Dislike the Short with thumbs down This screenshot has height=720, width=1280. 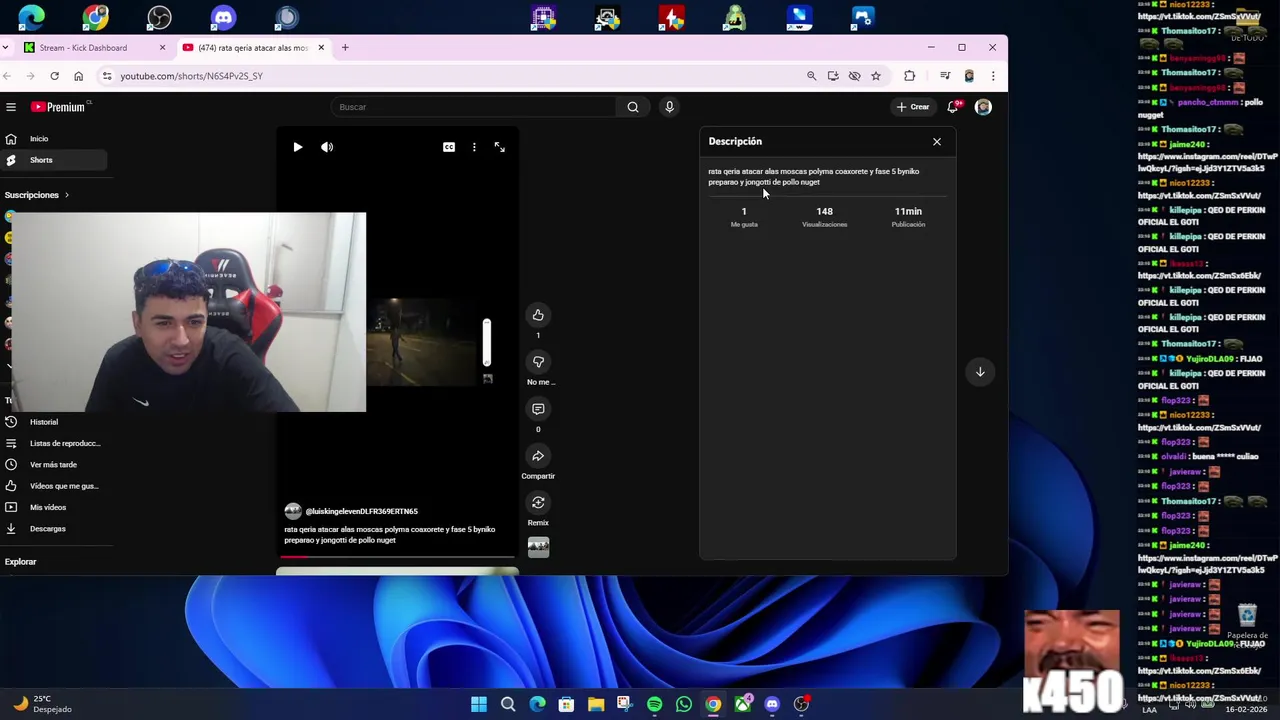538,362
